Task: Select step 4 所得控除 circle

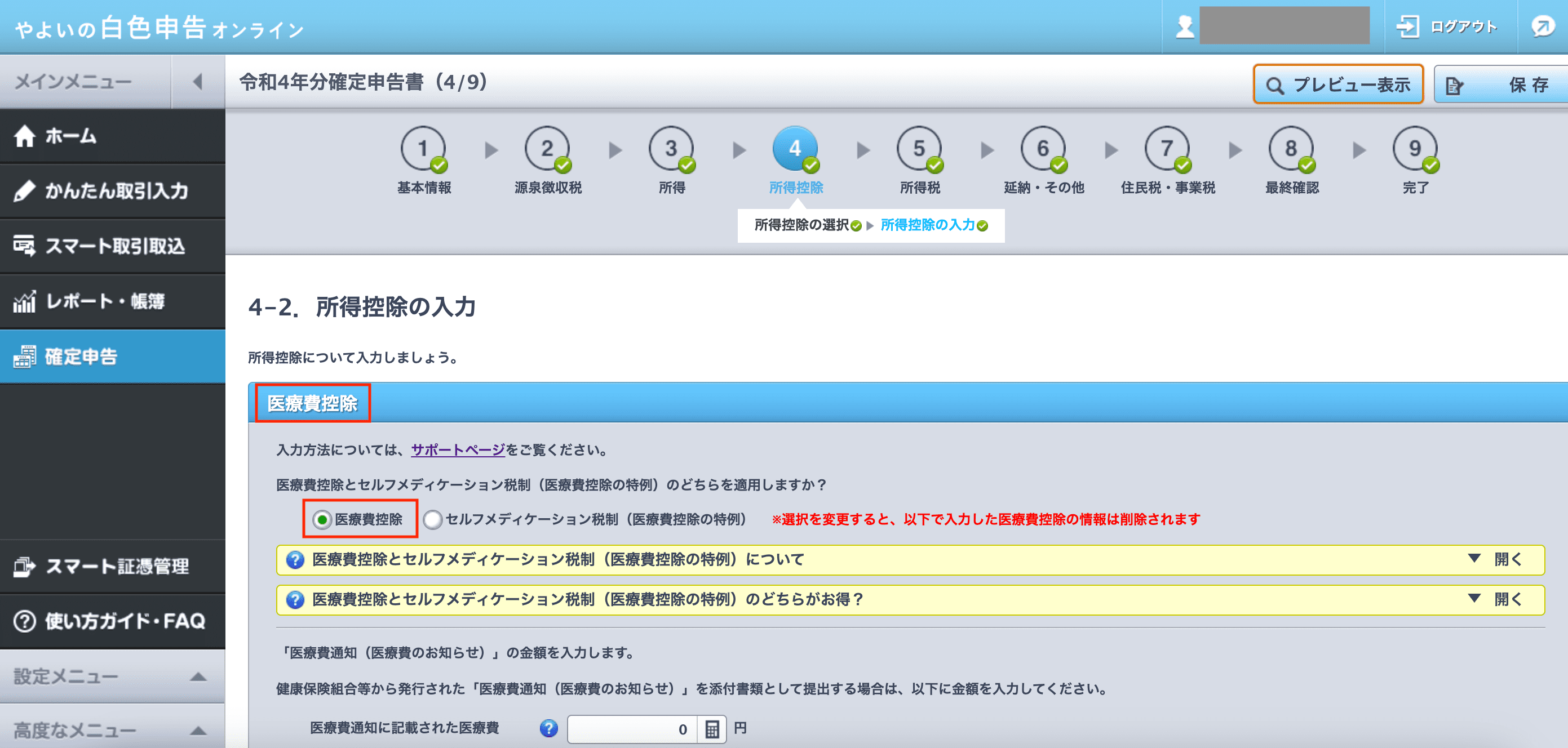Action: [795, 148]
